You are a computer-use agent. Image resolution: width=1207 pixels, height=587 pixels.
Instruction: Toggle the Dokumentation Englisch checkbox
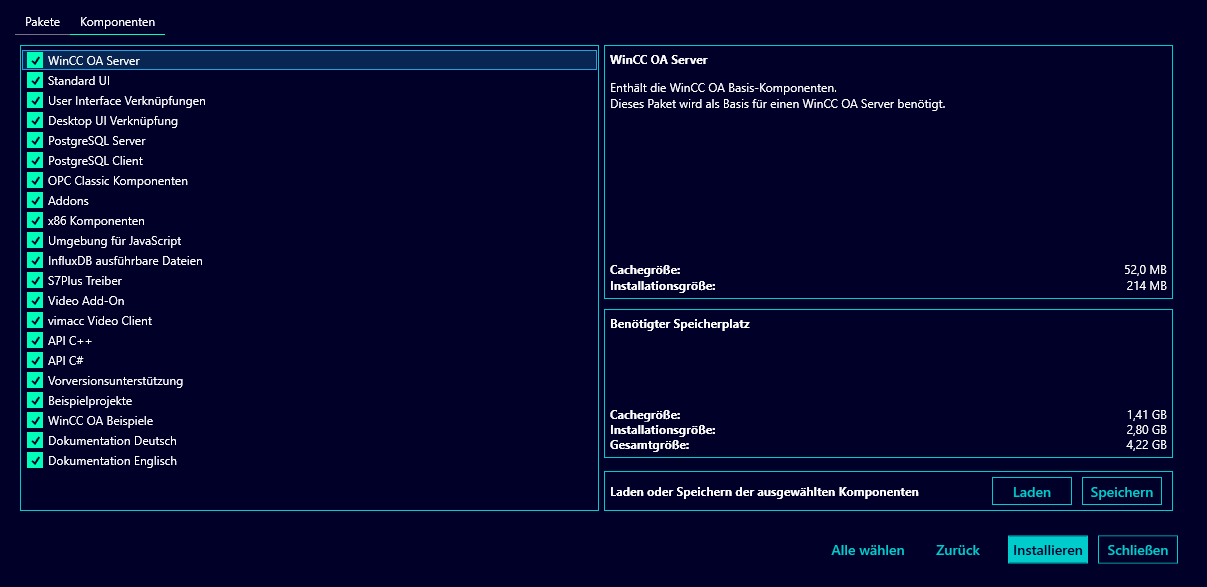click(35, 461)
